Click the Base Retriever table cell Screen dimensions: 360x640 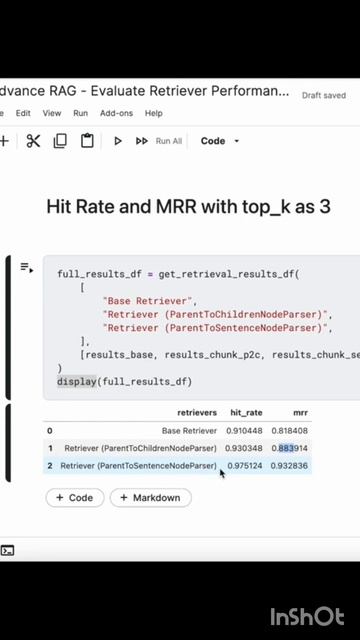point(189,431)
